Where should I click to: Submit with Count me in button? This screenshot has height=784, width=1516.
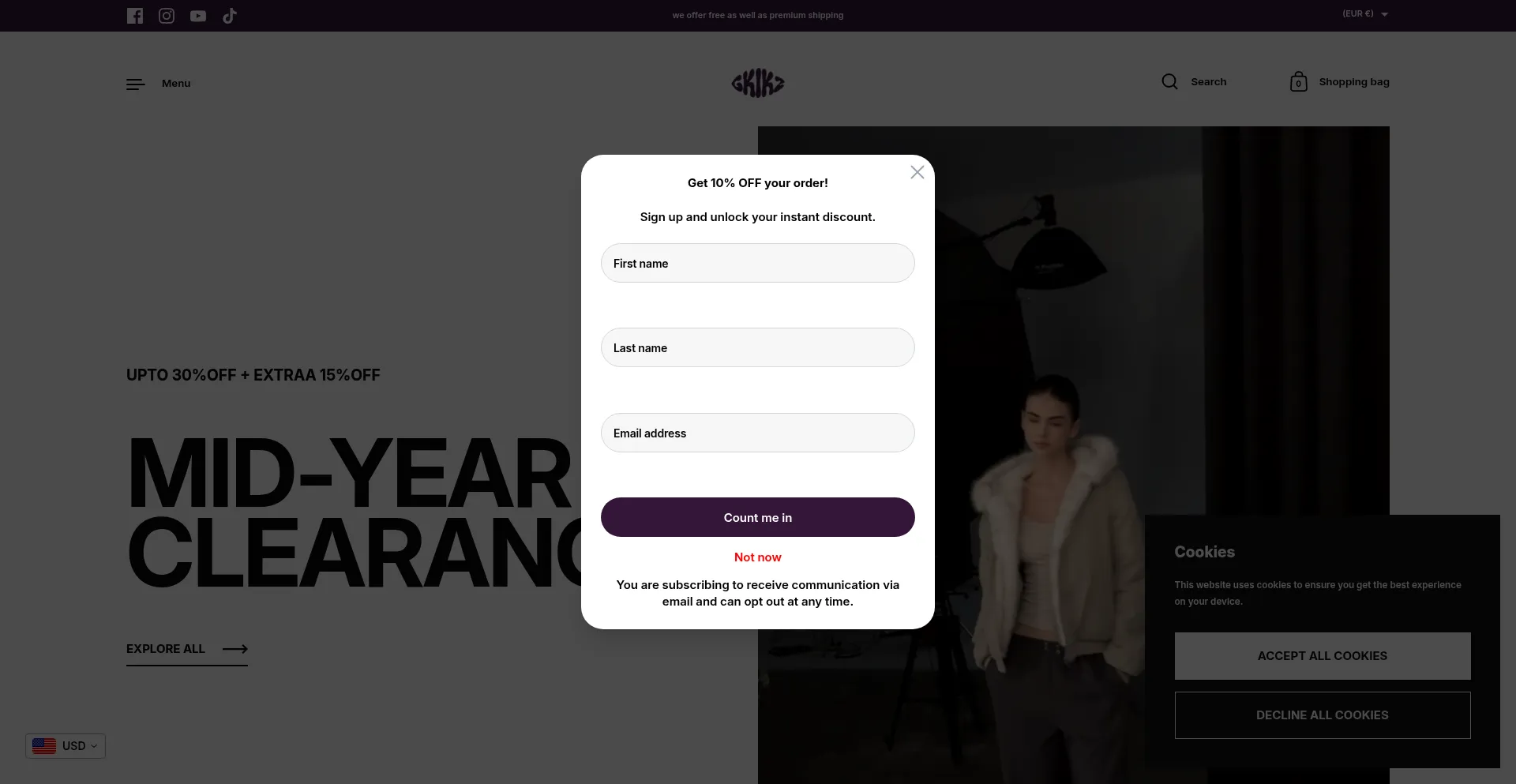pyautogui.click(x=758, y=517)
